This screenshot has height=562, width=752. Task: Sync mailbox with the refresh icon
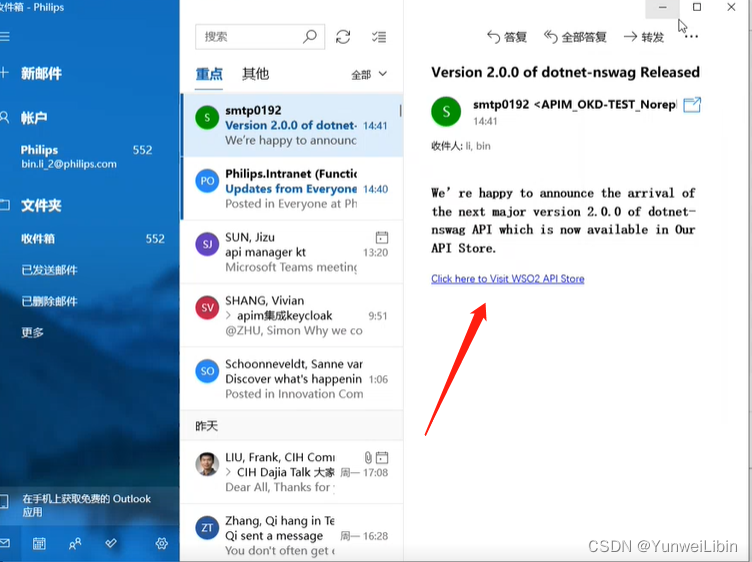pos(343,37)
